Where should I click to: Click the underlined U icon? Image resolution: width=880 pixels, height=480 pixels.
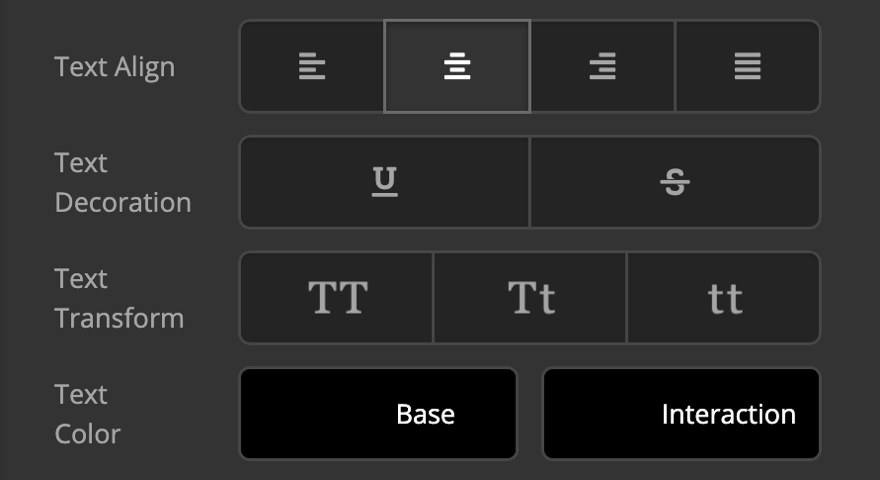385,181
